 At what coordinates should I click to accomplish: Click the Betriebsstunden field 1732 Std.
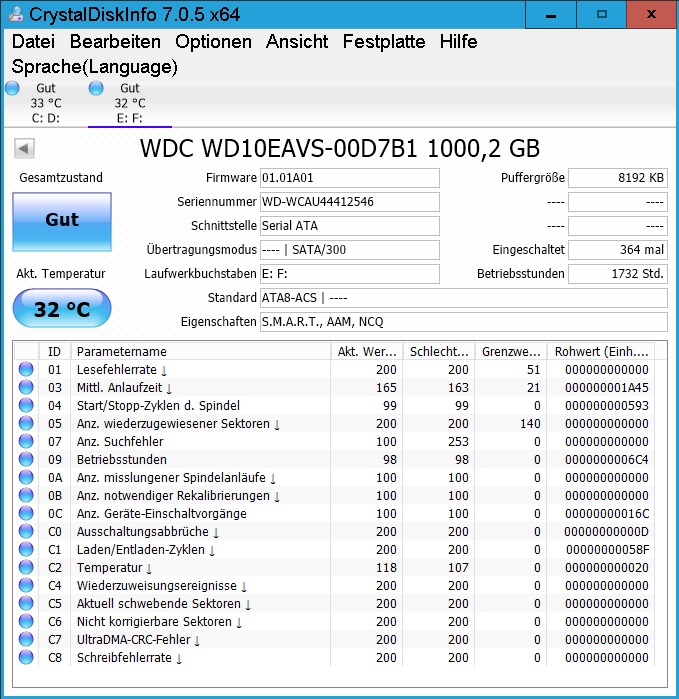point(618,274)
